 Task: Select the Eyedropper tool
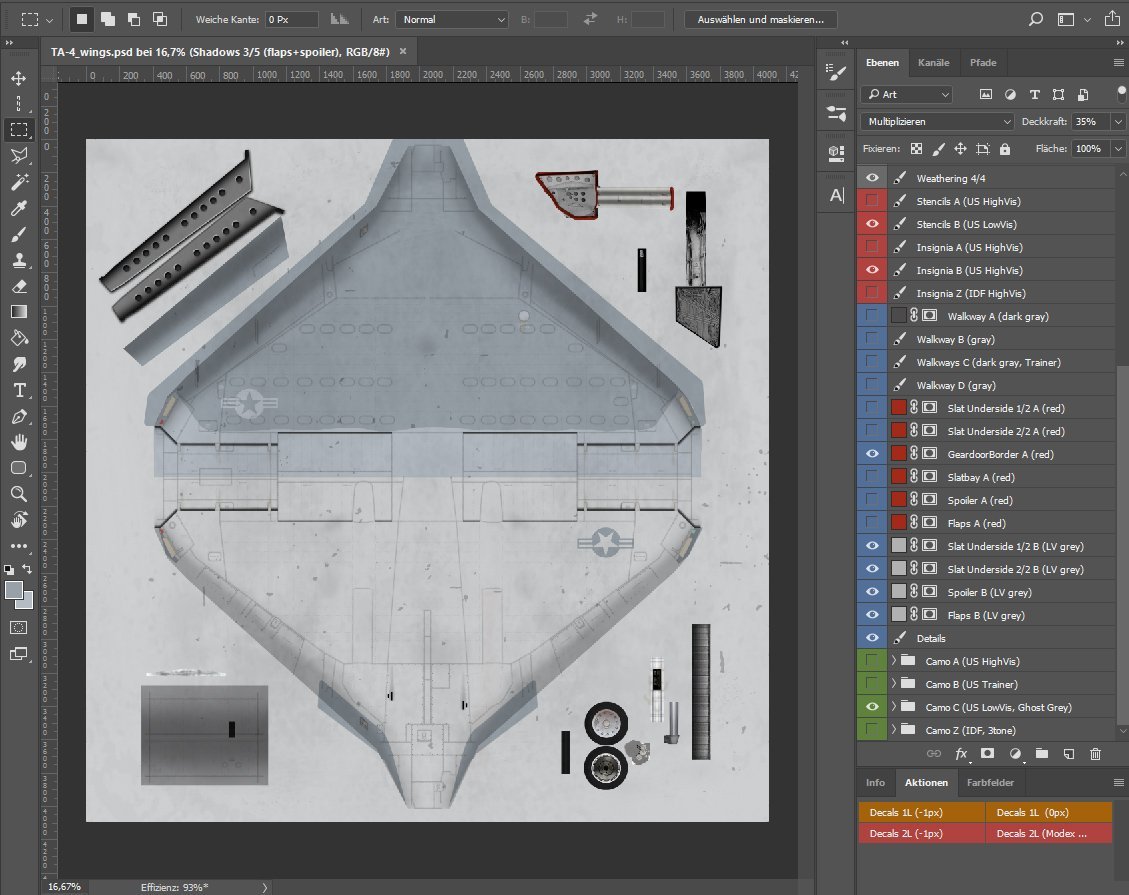[x=20, y=208]
